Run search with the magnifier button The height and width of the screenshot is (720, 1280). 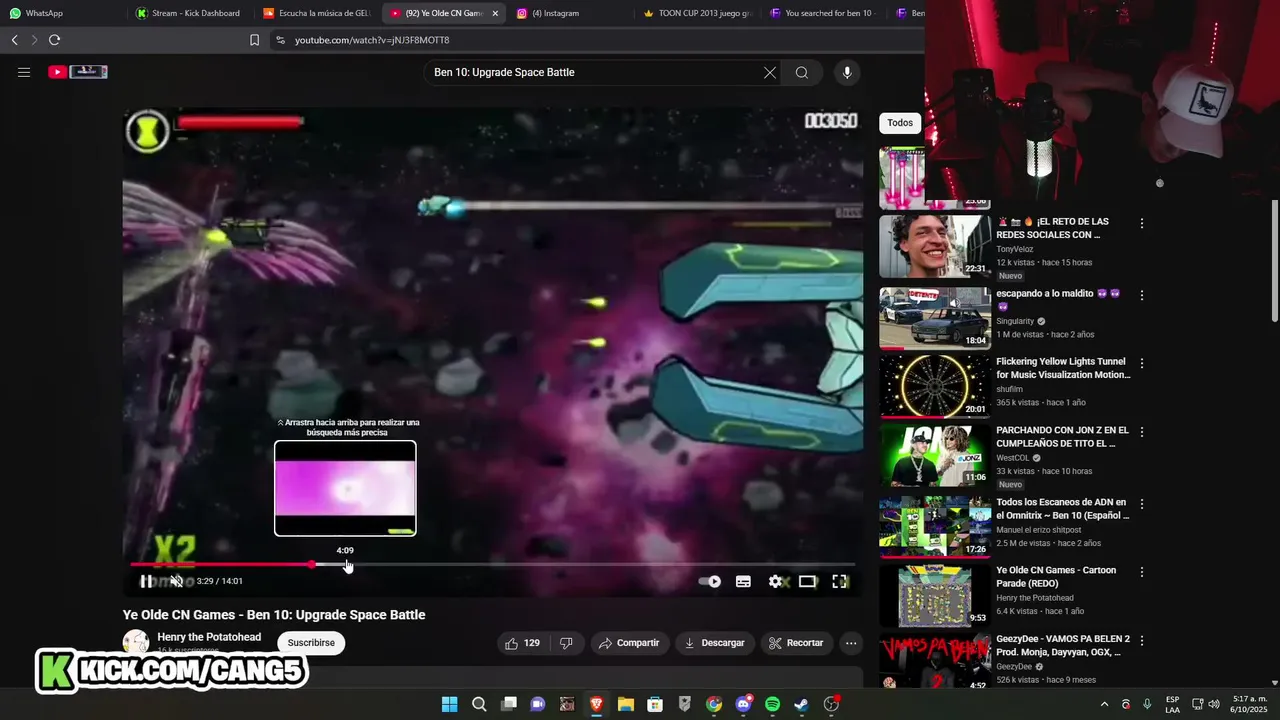[x=802, y=72]
